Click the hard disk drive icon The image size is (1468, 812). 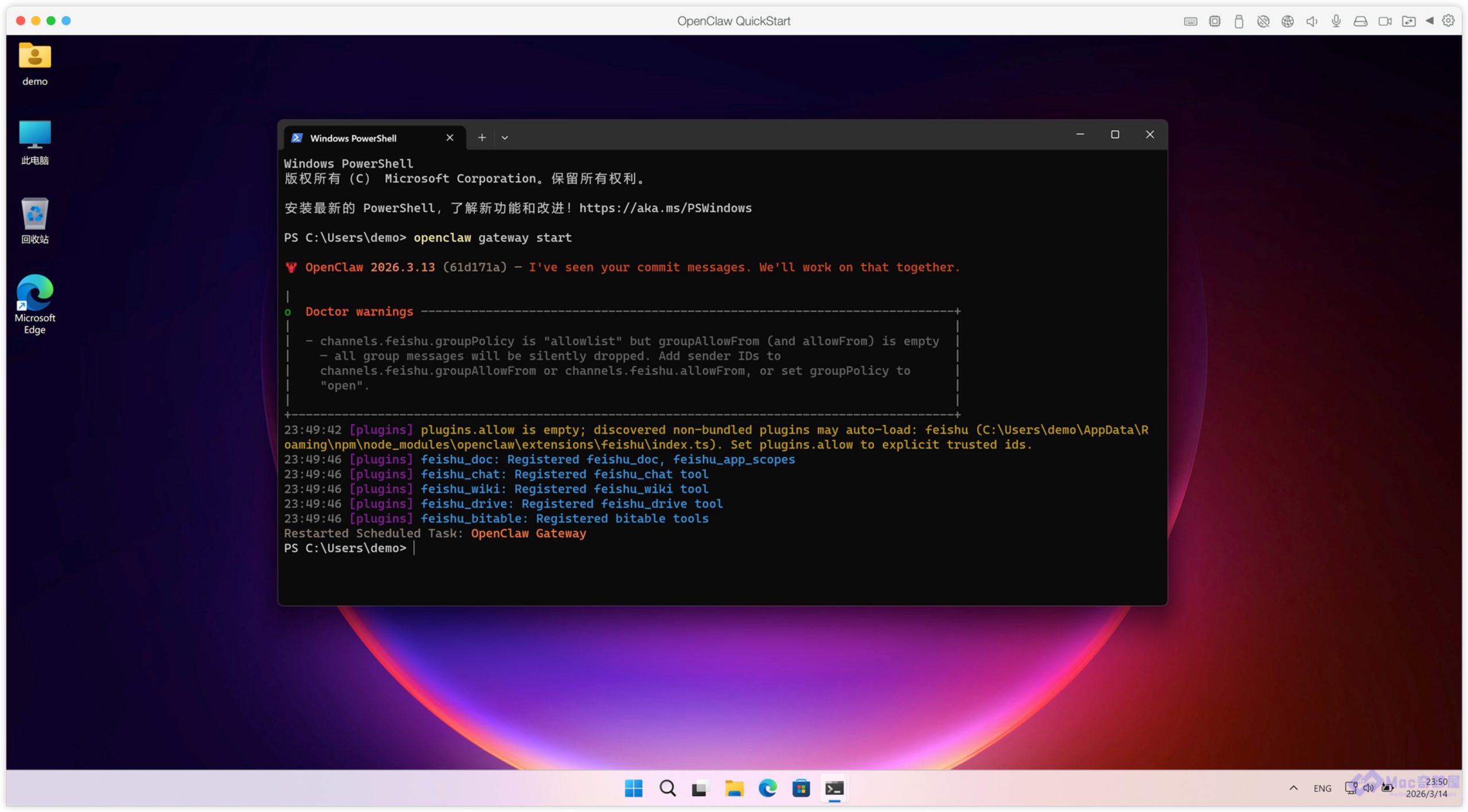pyautogui.click(x=1360, y=21)
